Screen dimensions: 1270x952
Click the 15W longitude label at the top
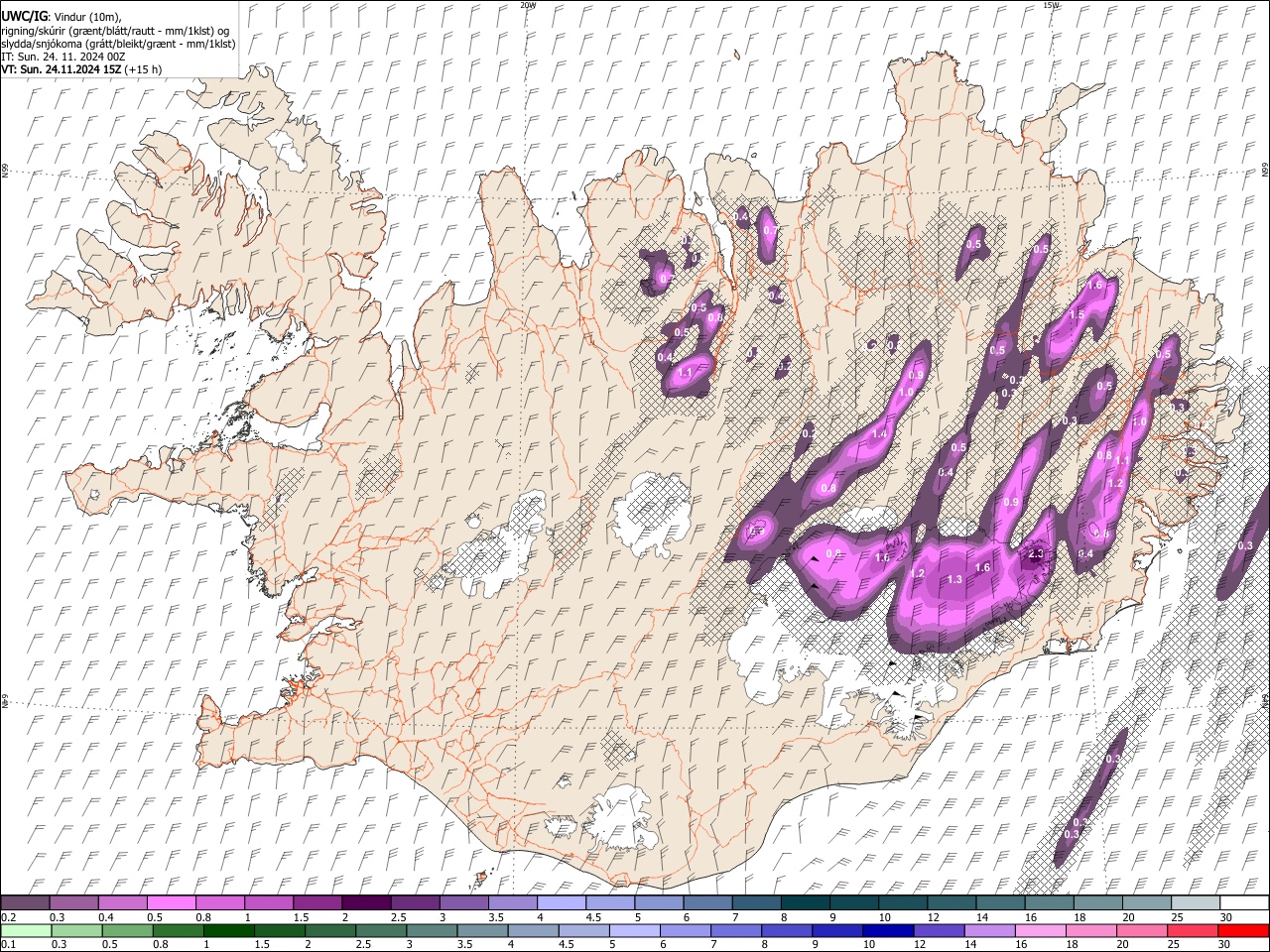[x=1051, y=5]
